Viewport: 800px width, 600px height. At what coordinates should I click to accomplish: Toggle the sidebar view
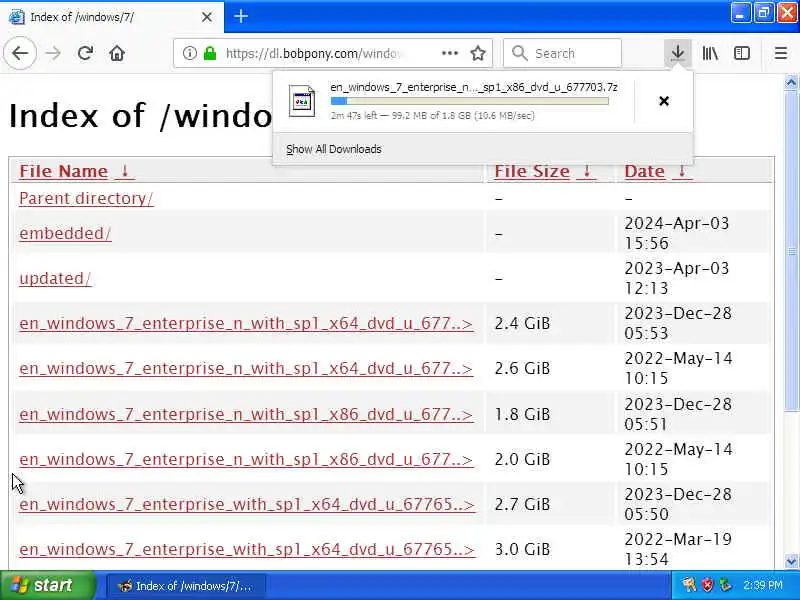[742, 53]
